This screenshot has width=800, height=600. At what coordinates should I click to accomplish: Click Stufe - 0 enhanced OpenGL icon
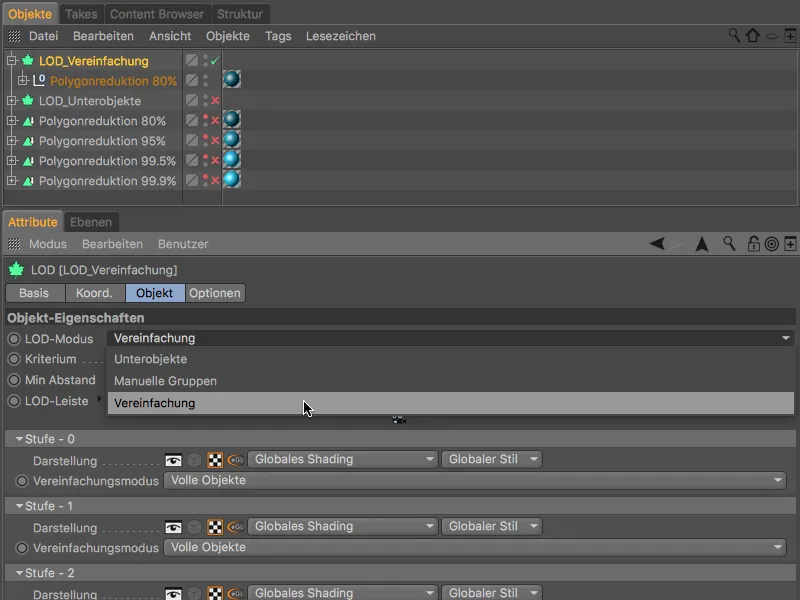coord(235,460)
